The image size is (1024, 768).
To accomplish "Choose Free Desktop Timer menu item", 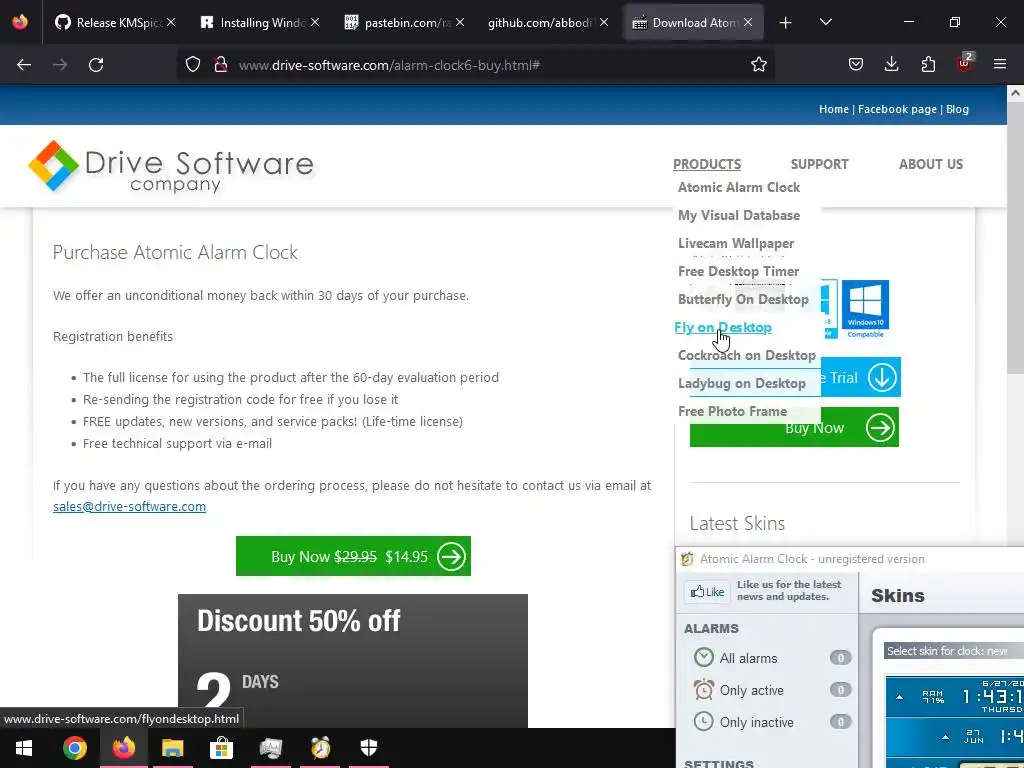I will pos(739,272).
